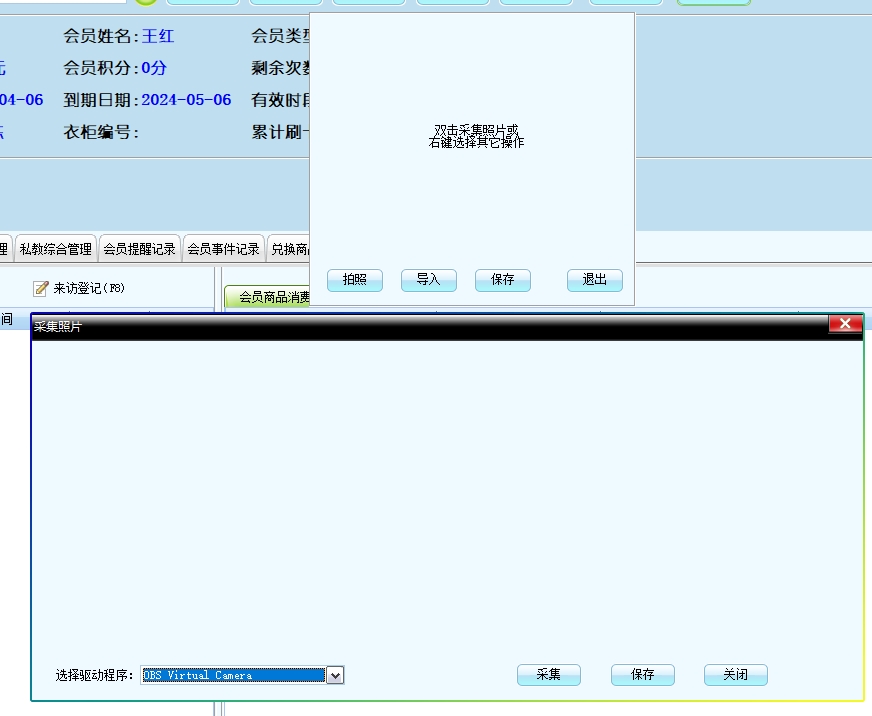This screenshot has height=716, width=872.
Task: Click the 采集照片 dialog title bar
Action: (x=400, y=327)
